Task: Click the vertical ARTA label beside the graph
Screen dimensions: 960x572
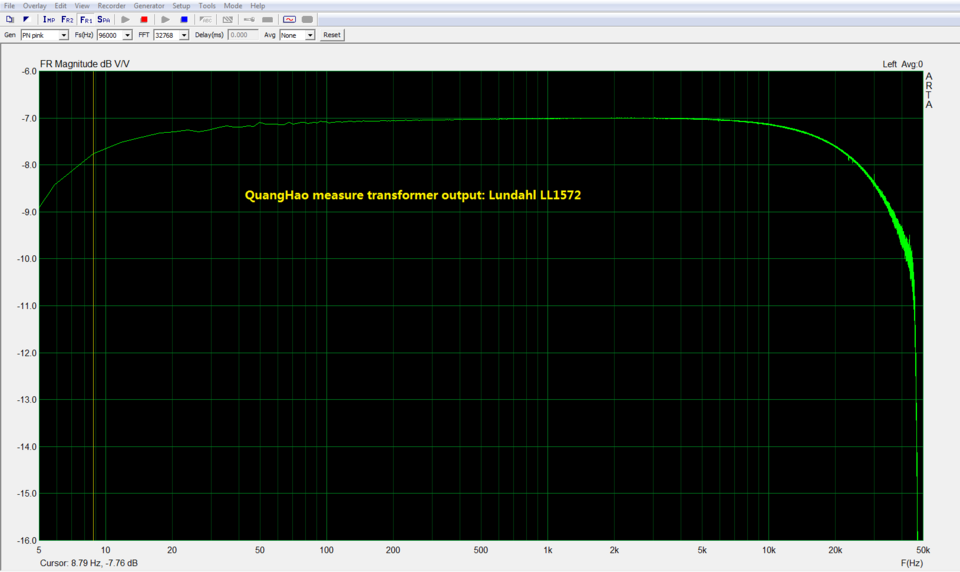Action: [929, 91]
